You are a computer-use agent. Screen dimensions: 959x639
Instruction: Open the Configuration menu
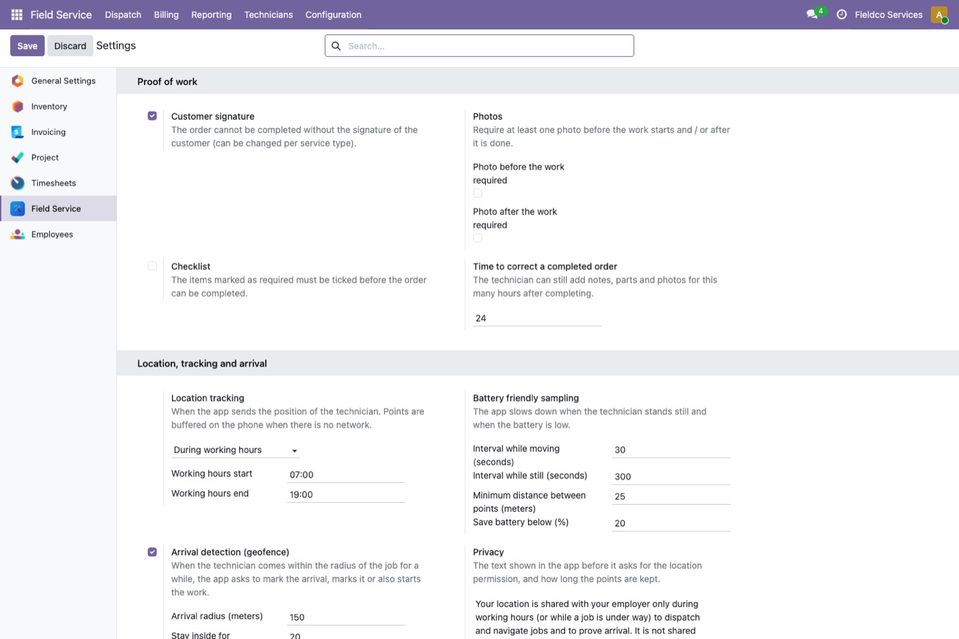[333, 15]
